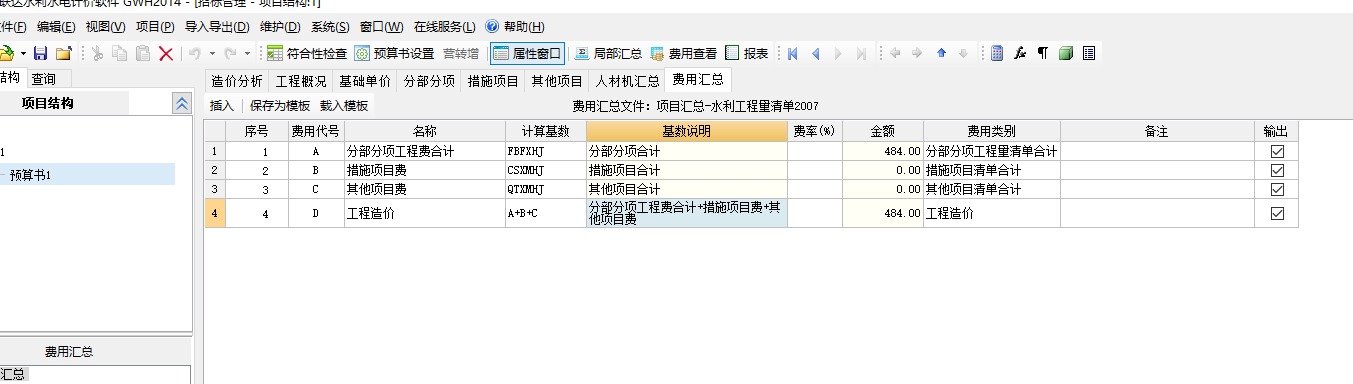Go to previous record navigation icon

pos(816,53)
